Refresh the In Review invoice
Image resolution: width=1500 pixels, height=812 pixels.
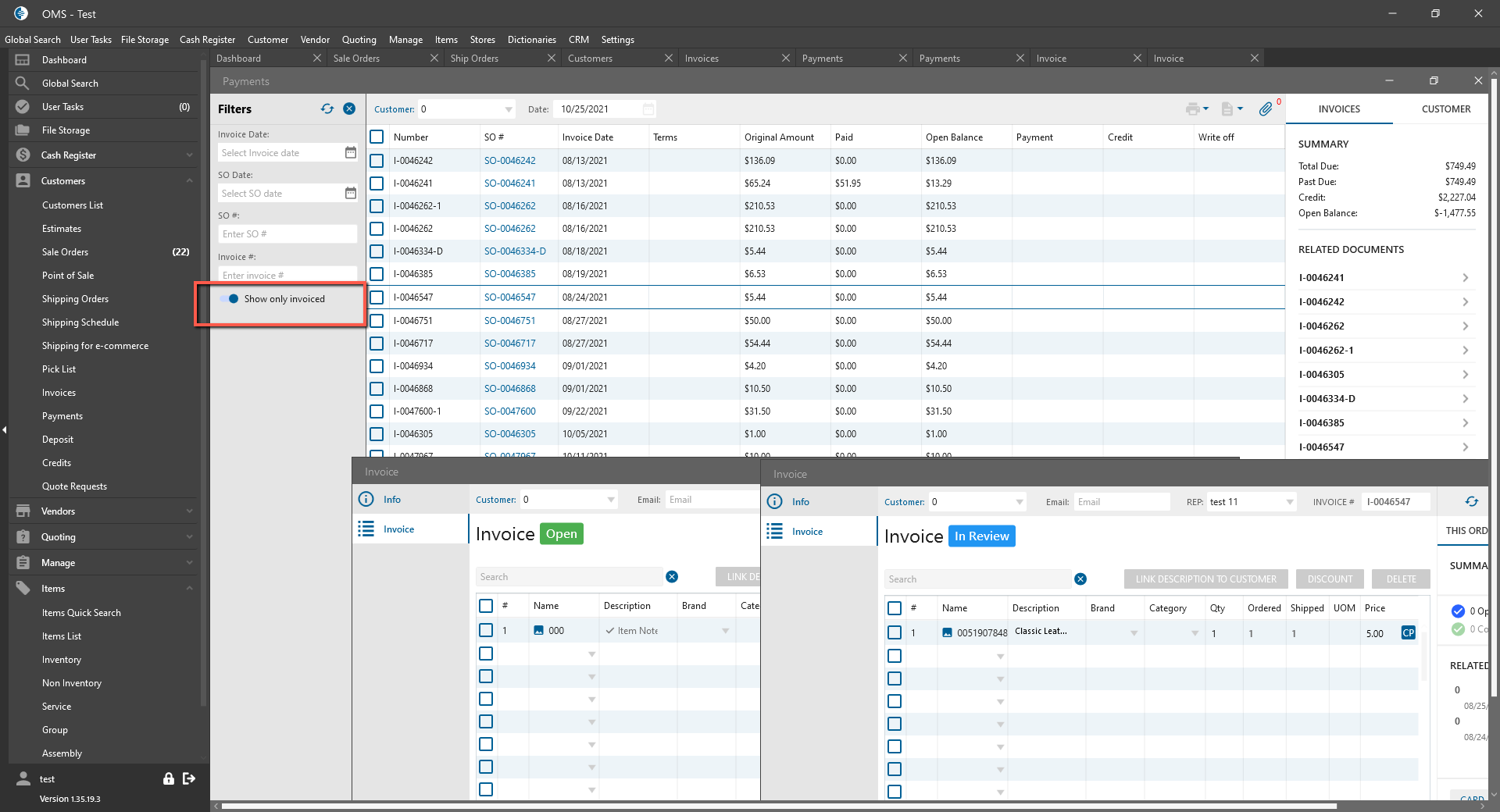pyautogui.click(x=1471, y=502)
